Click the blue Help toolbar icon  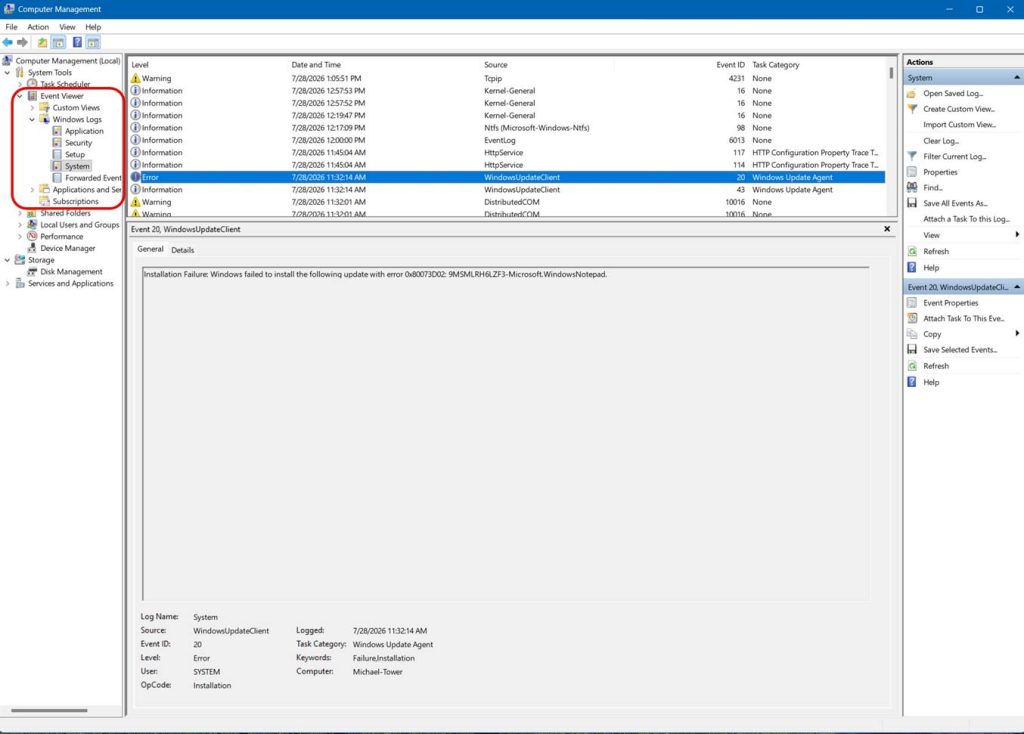point(77,42)
